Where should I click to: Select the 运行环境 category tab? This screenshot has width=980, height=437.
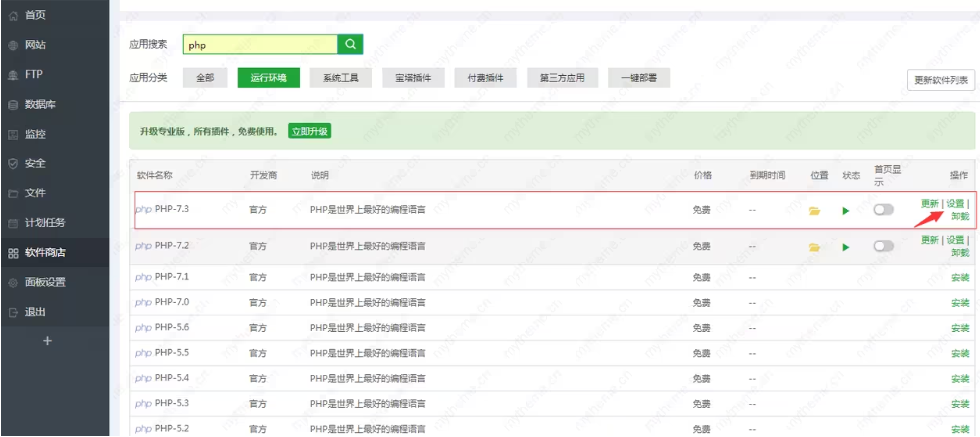click(269, 78)
